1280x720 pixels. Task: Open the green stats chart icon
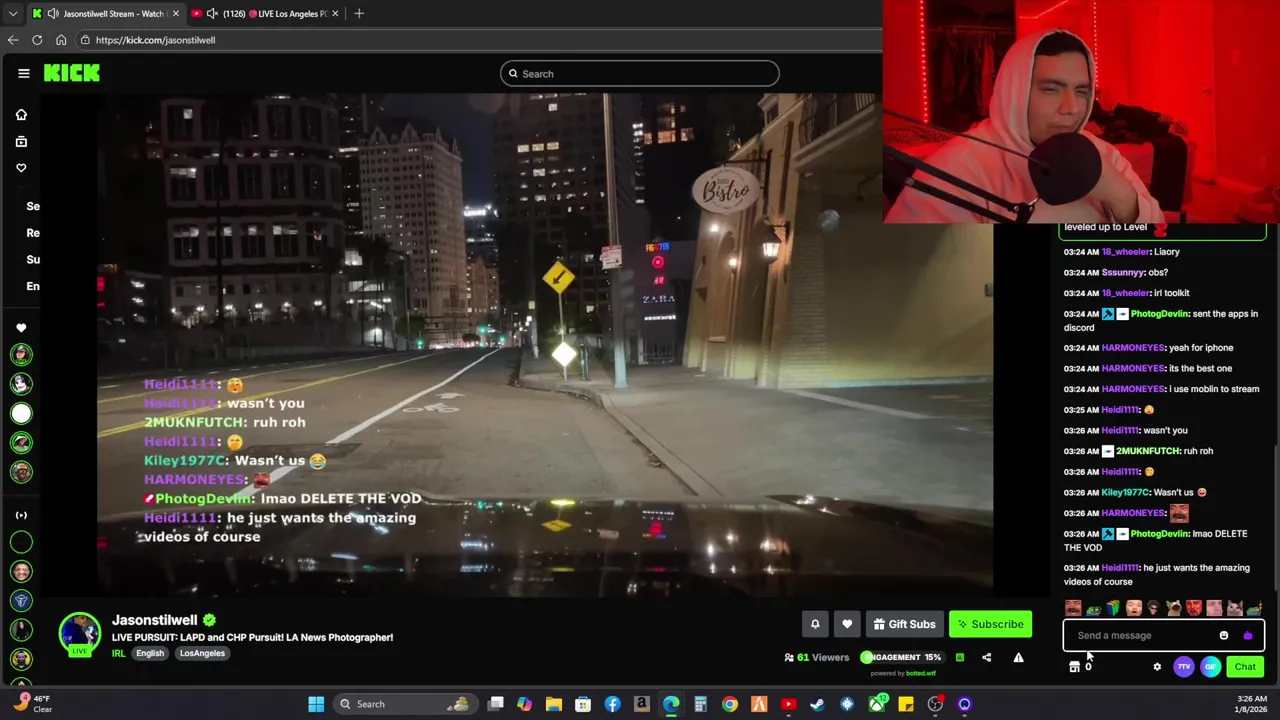tap(960, 657)
